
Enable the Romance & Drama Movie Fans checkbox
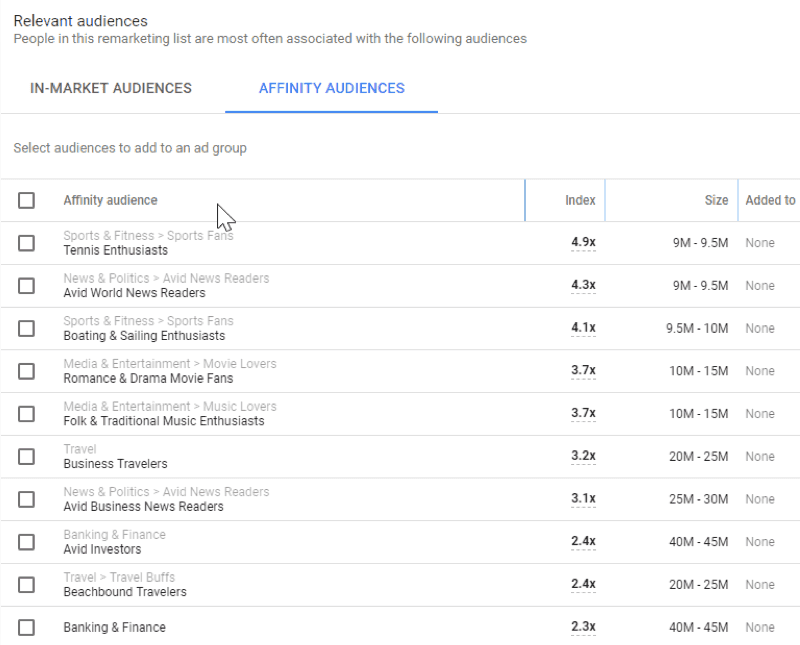pos(26,371)
